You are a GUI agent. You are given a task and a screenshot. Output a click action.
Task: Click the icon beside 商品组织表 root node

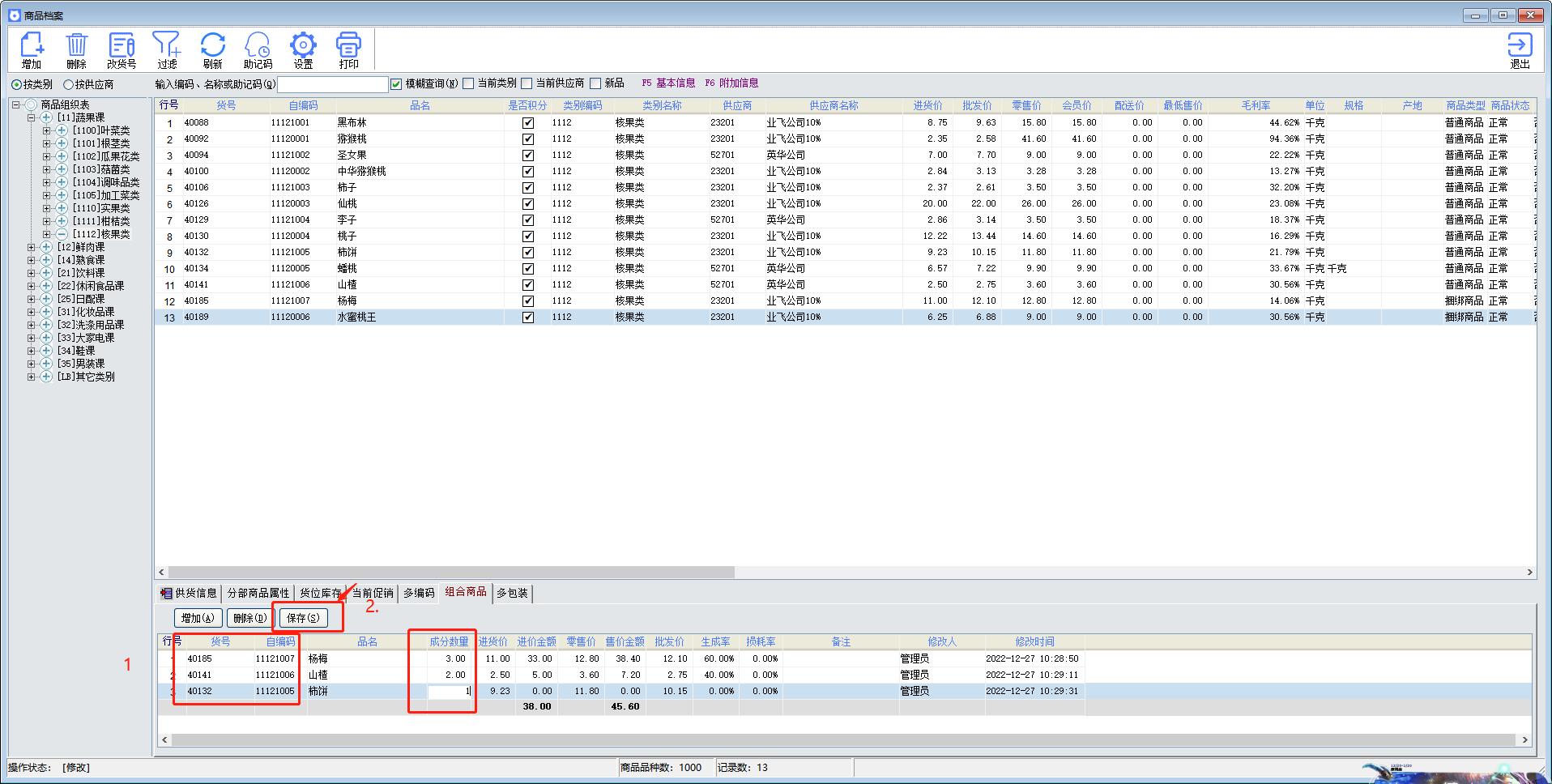click(x=31, y=104)
